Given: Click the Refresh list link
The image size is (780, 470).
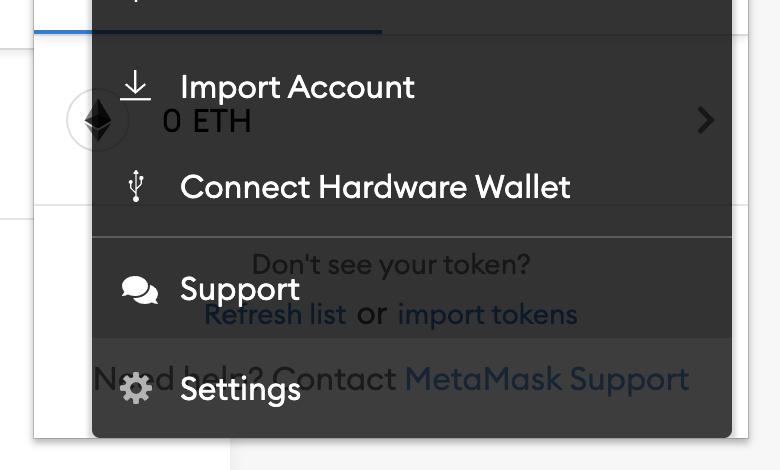Looking at the screenshot, I should [275, 315].
